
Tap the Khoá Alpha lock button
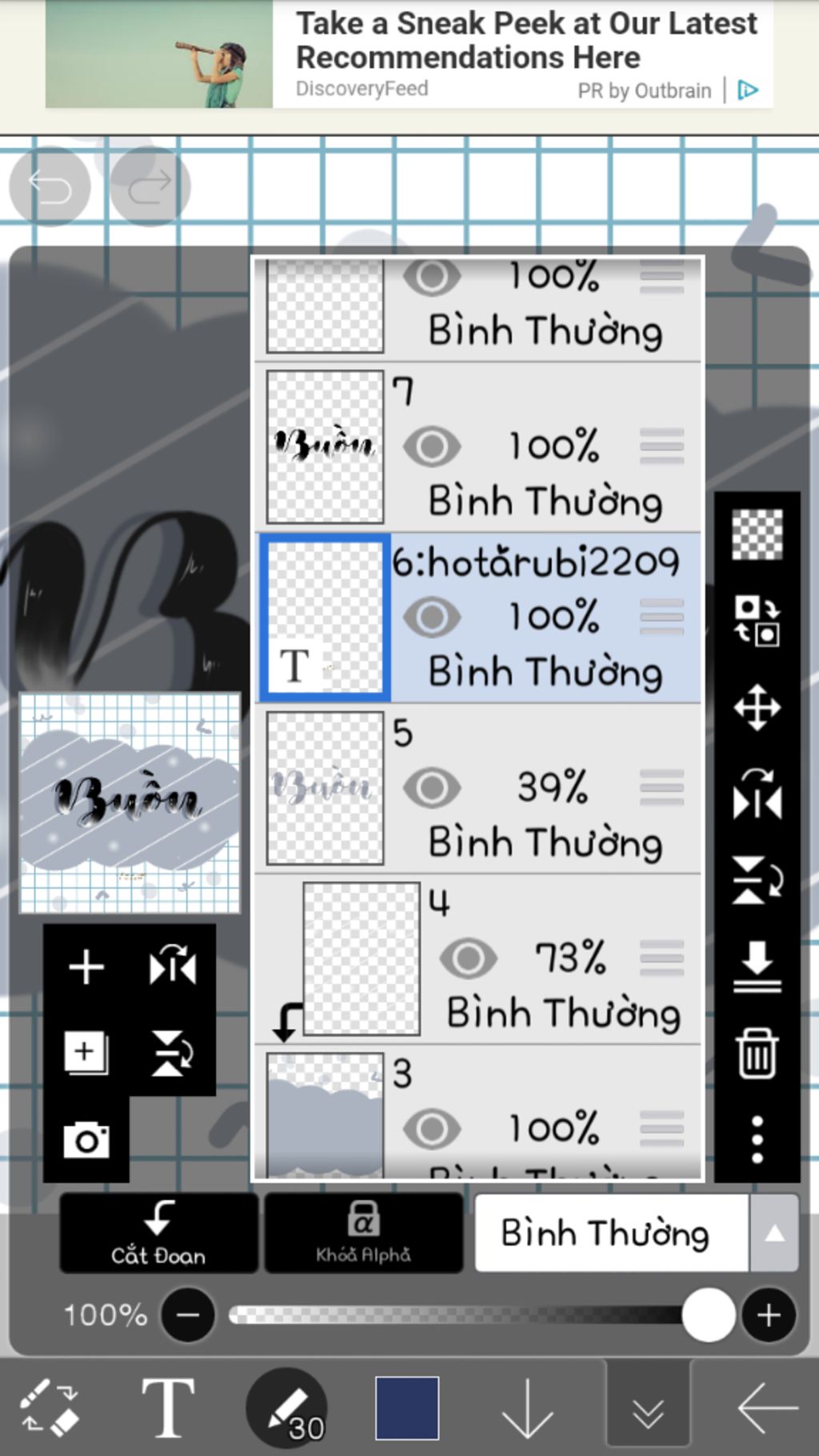[364, 1233]
